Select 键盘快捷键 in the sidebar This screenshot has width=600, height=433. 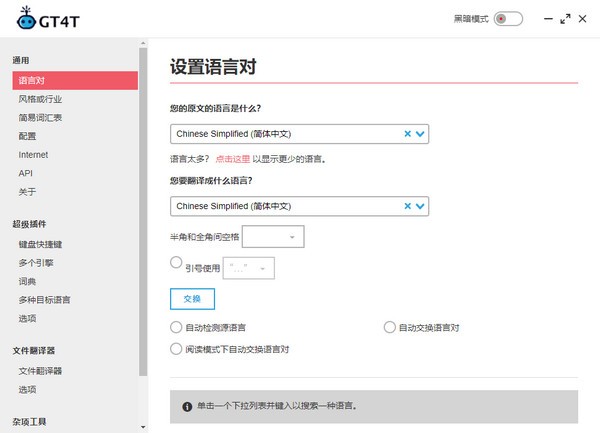[x=40, y=244]
